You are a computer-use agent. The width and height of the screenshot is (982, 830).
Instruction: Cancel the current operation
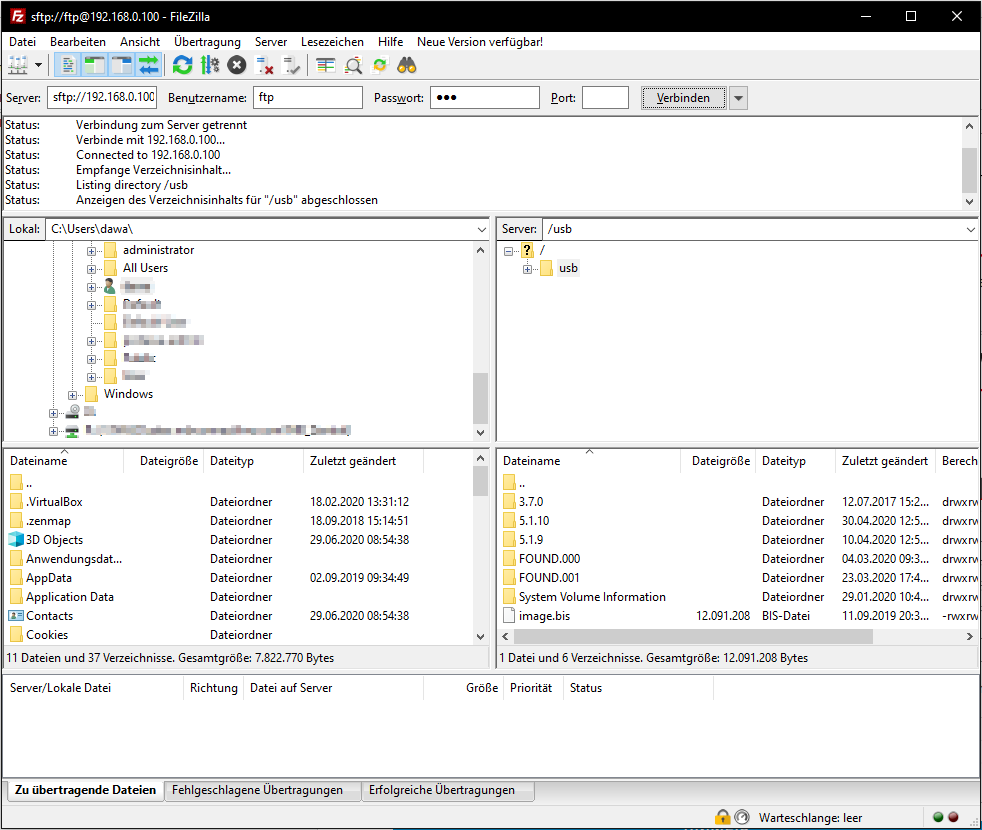coord(237,65)
